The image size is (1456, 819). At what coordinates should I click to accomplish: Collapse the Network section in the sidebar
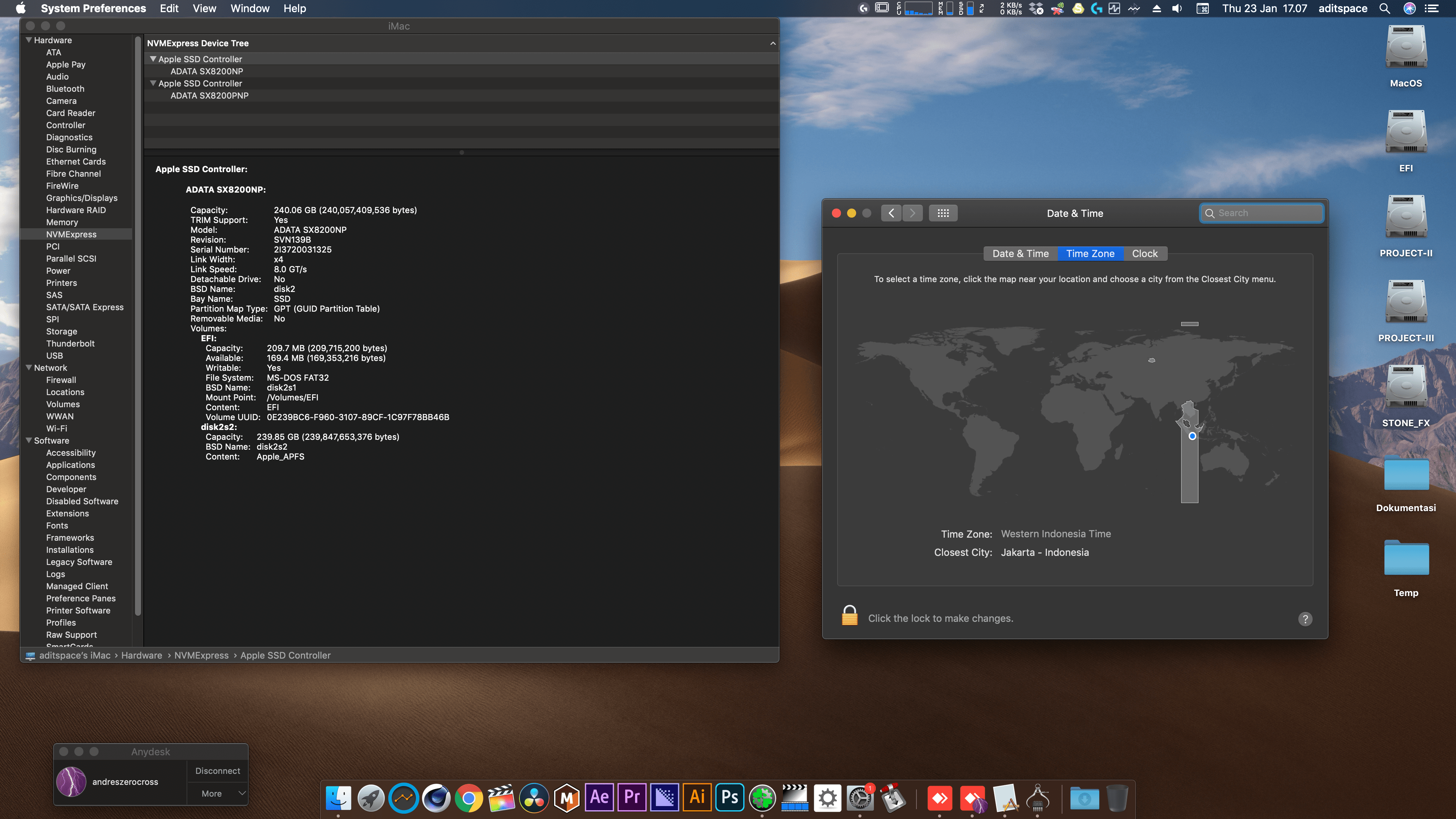[x=29, y=367]
